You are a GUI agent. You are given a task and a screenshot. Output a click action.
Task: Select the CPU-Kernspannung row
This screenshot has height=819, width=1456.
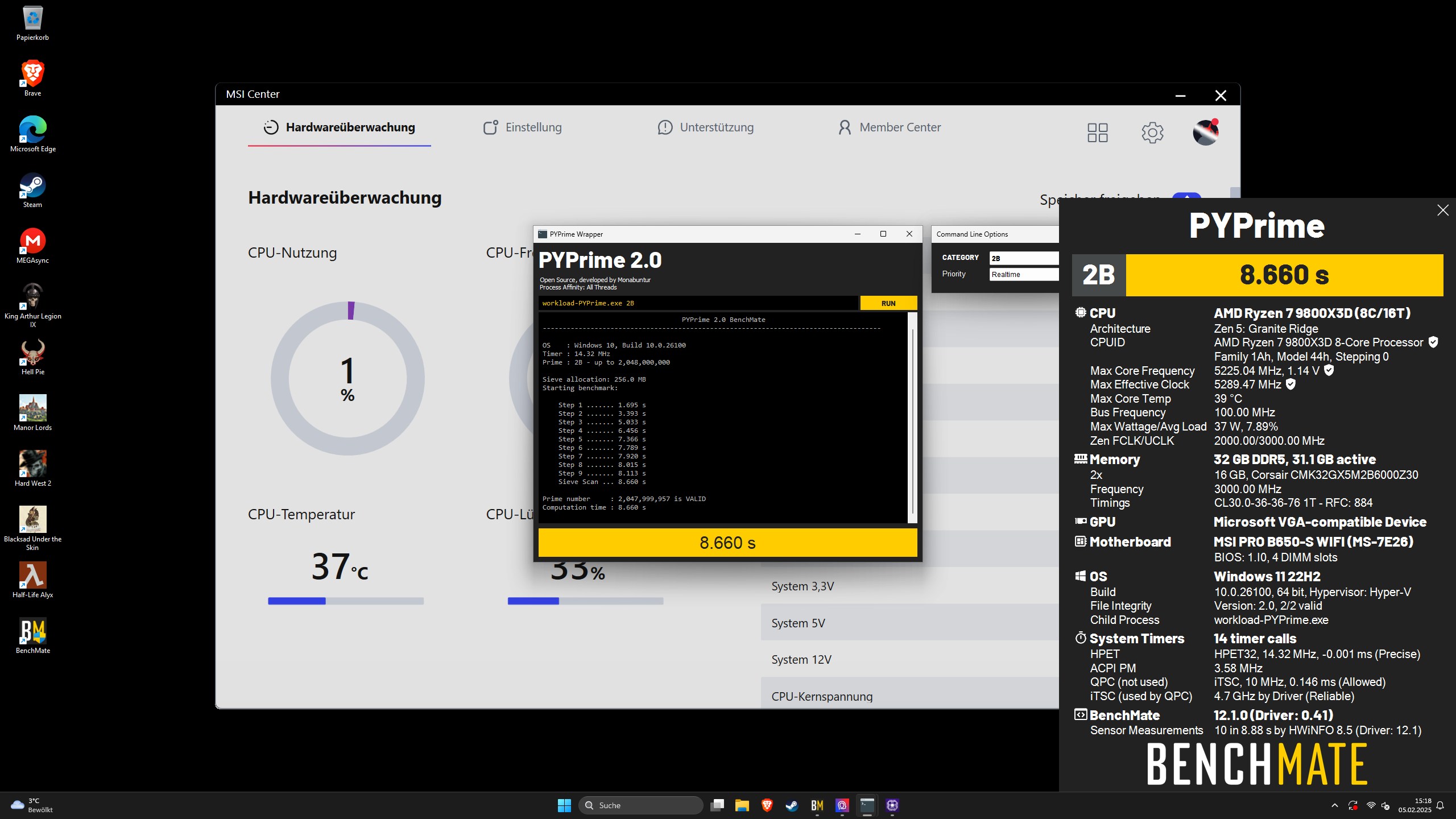pyautogui.click(x=910, y=693)
